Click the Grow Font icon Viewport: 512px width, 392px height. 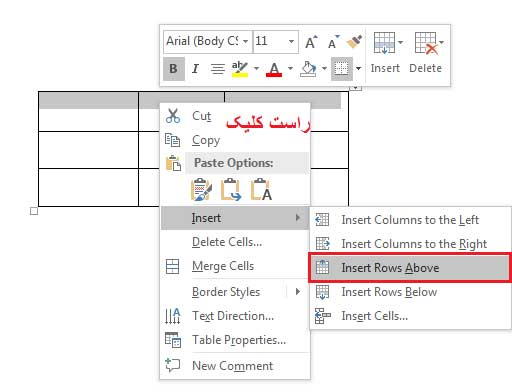pos(311,42)
